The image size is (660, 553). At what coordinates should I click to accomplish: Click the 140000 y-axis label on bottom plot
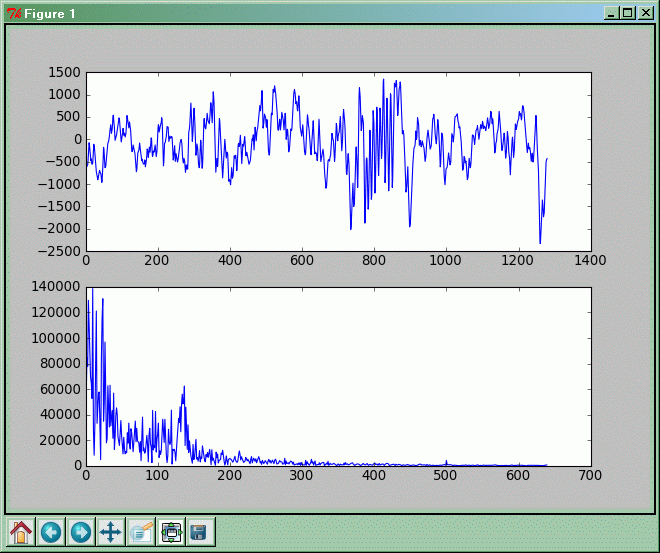[55, 288]
